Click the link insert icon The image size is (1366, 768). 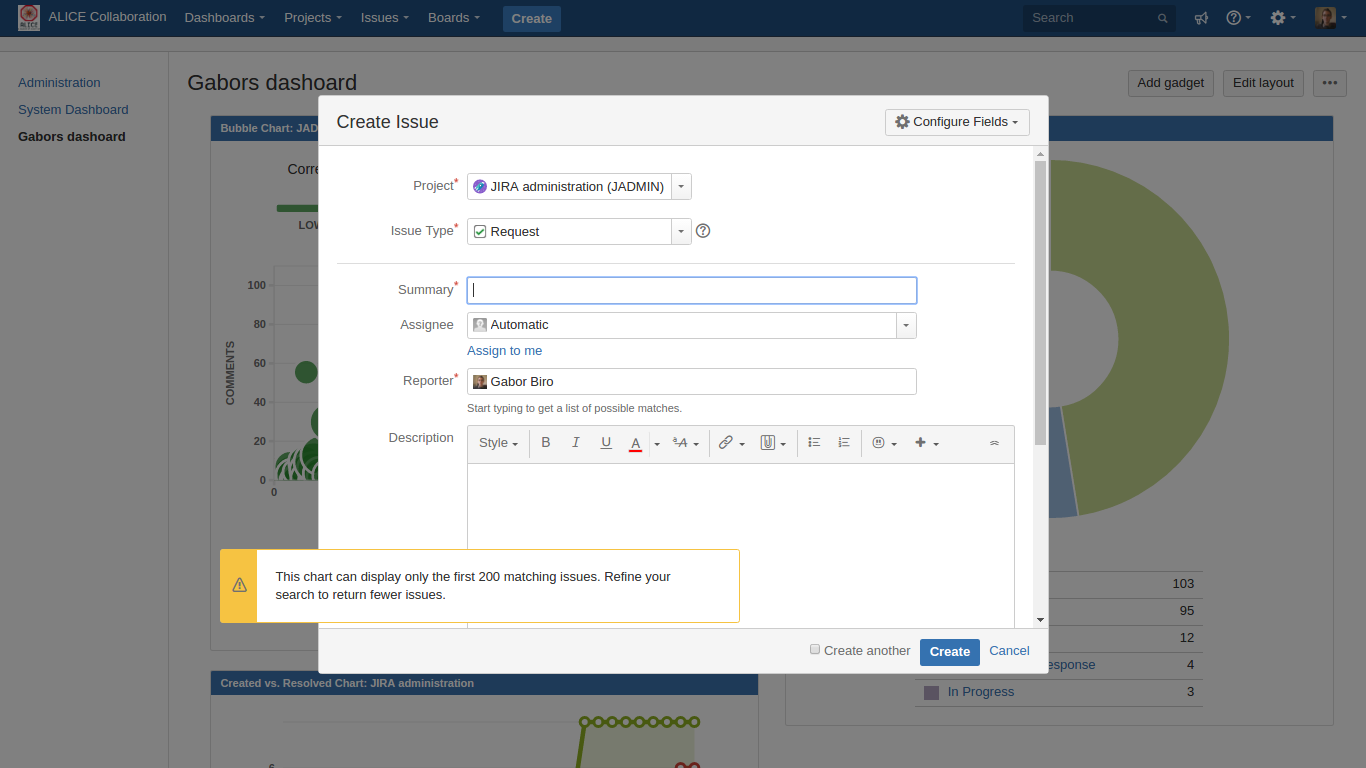[726, 443]
